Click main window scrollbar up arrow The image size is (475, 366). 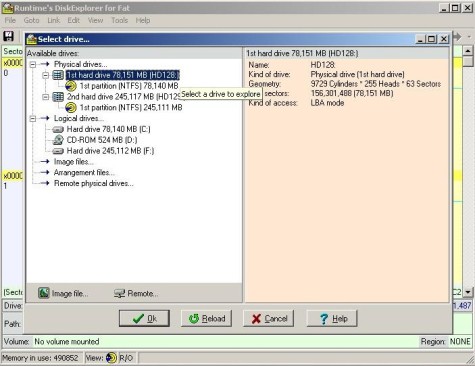point(468,51)
